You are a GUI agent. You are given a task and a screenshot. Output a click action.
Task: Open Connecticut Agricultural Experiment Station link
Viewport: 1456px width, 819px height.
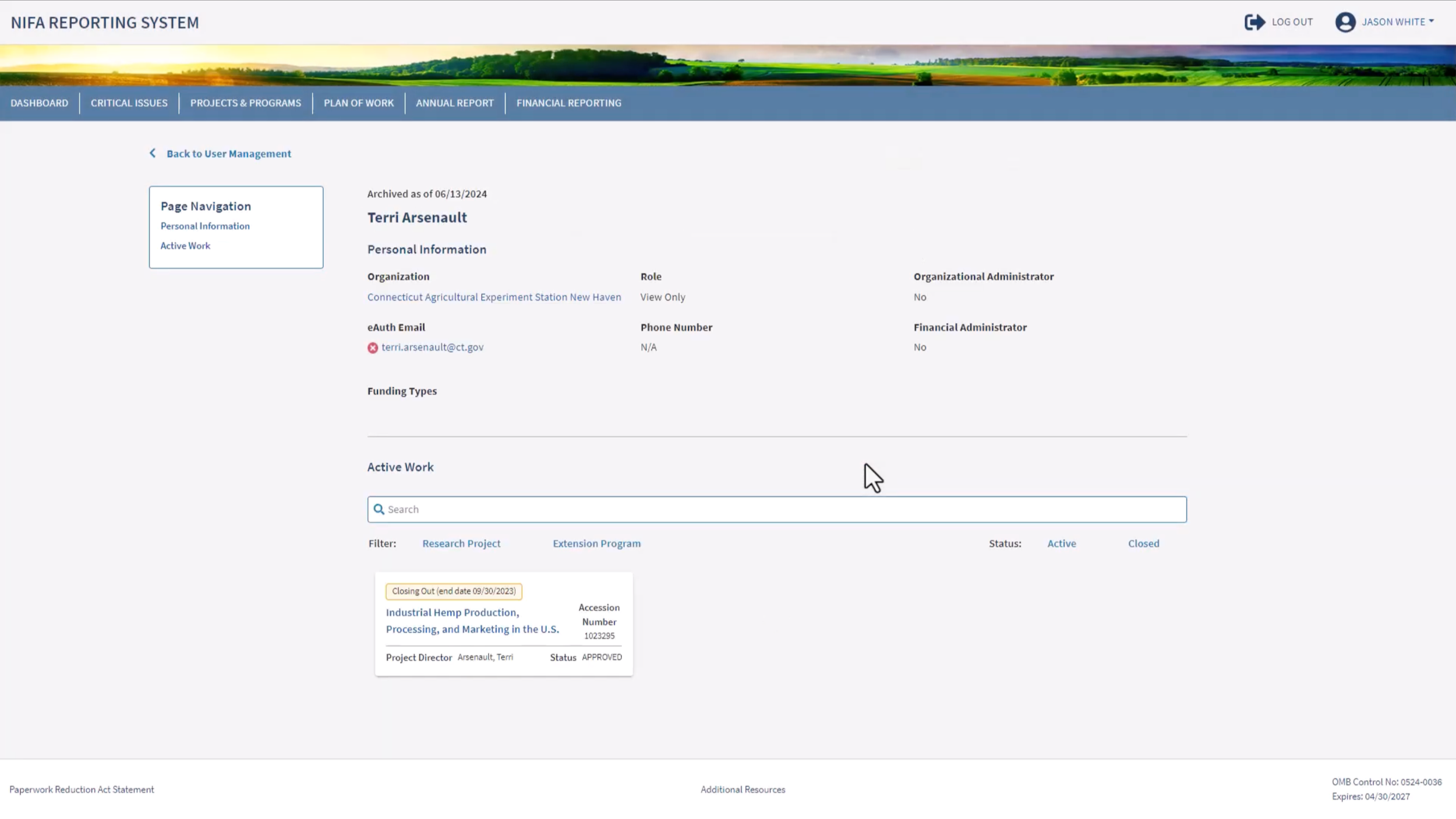coord(494,297)
